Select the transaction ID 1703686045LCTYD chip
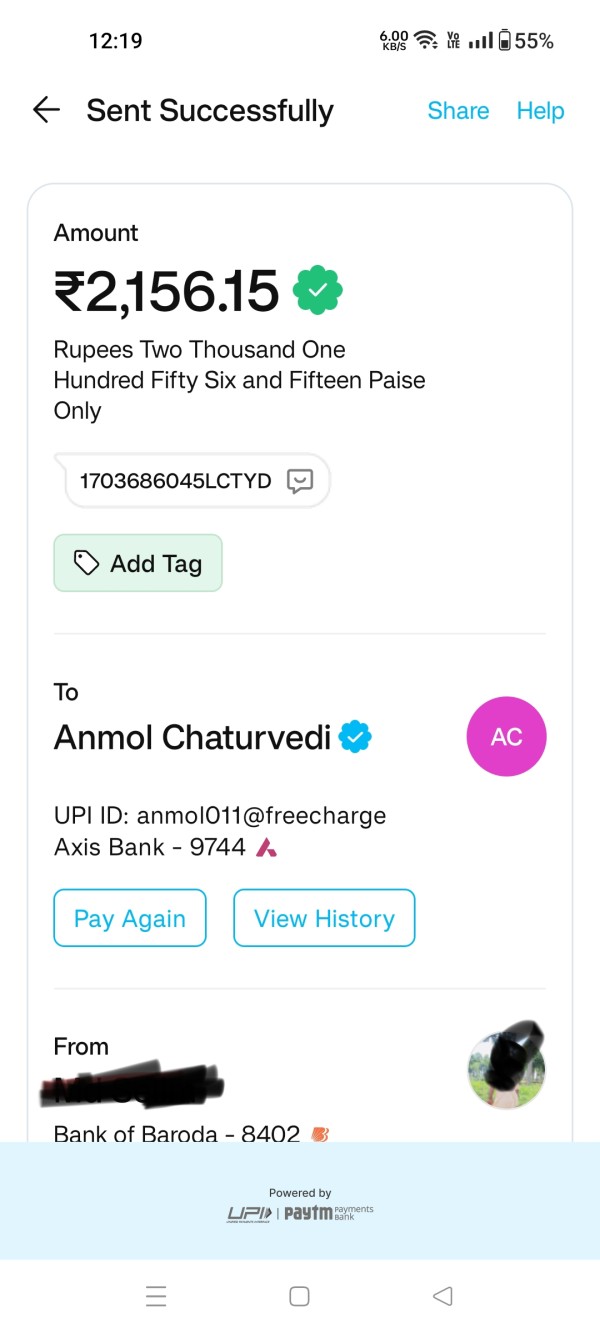This screenshot has height=1333, width=600. (191, 481)
